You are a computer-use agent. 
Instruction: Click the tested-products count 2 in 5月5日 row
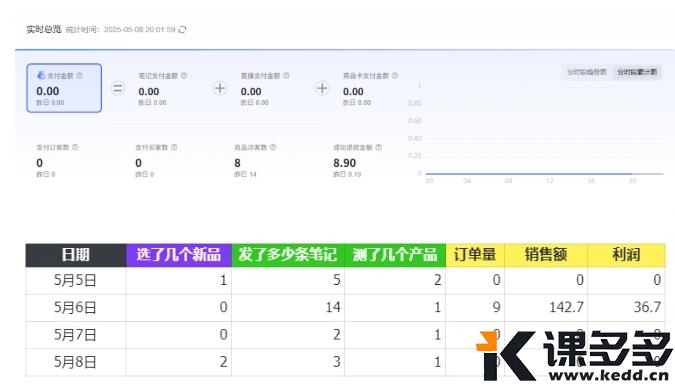pos(395,280)
